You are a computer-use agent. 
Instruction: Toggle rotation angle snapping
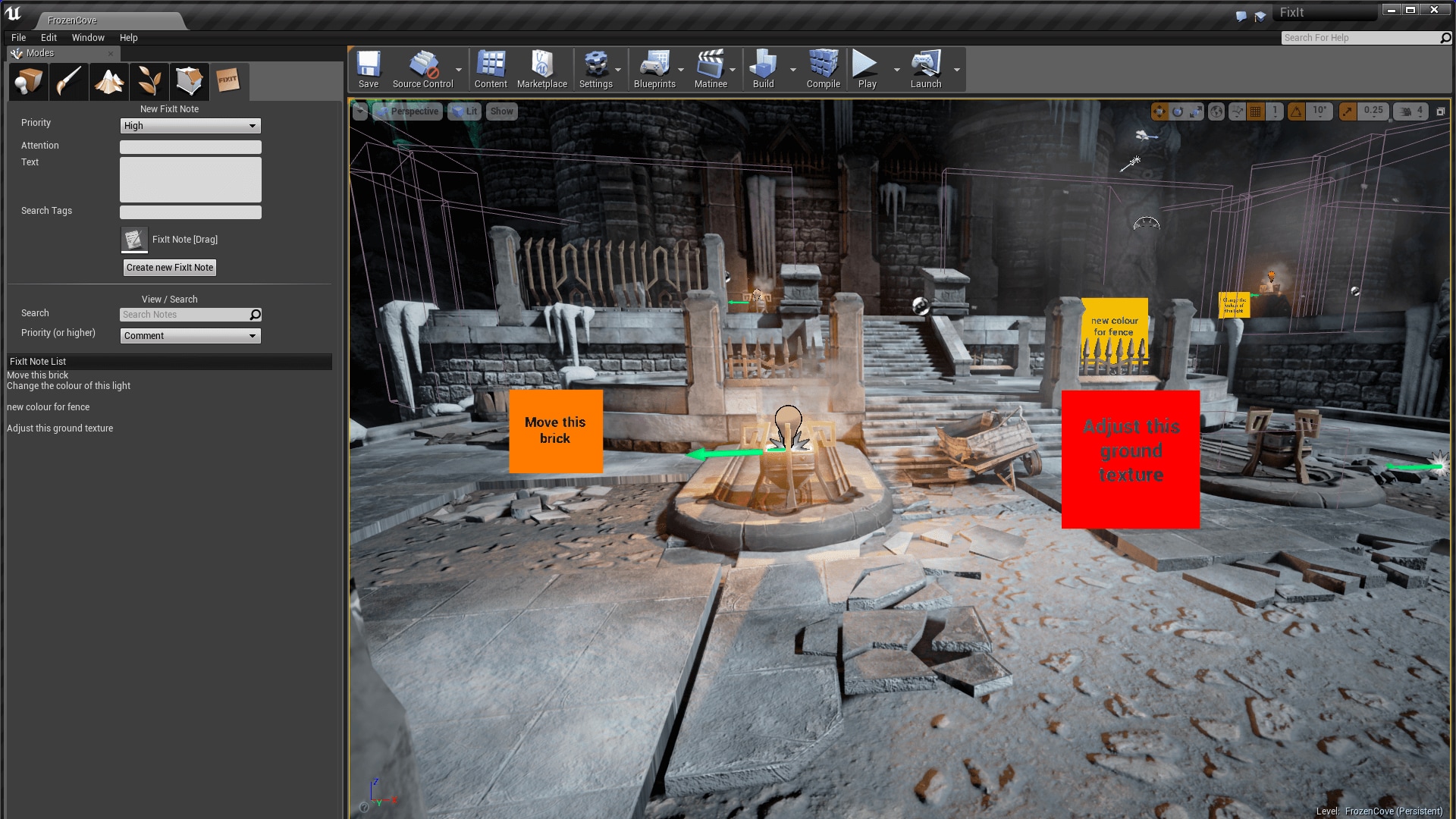pyautogui.click(x=1297, y=111)
